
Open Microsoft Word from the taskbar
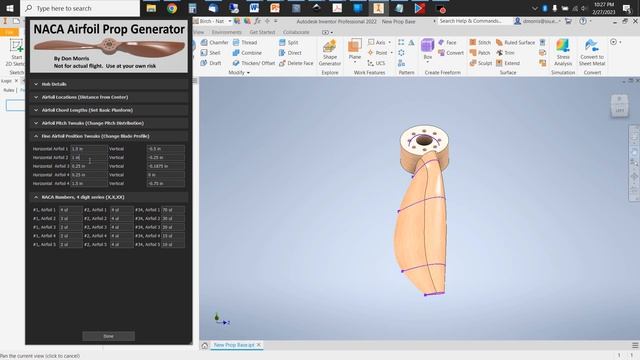point(254,8)
